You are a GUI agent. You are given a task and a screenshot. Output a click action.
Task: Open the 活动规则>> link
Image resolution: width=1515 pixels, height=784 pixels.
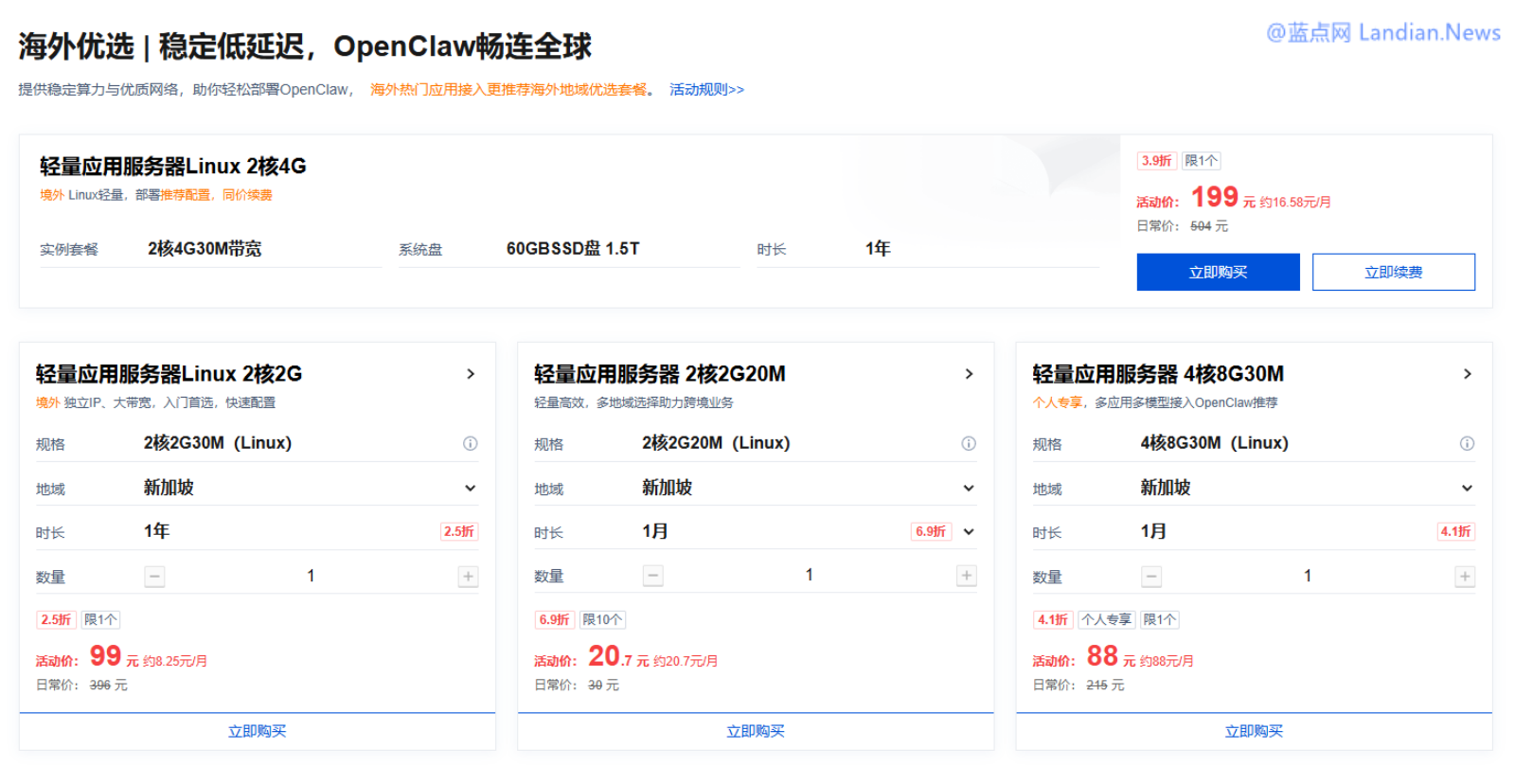point(706,90)
